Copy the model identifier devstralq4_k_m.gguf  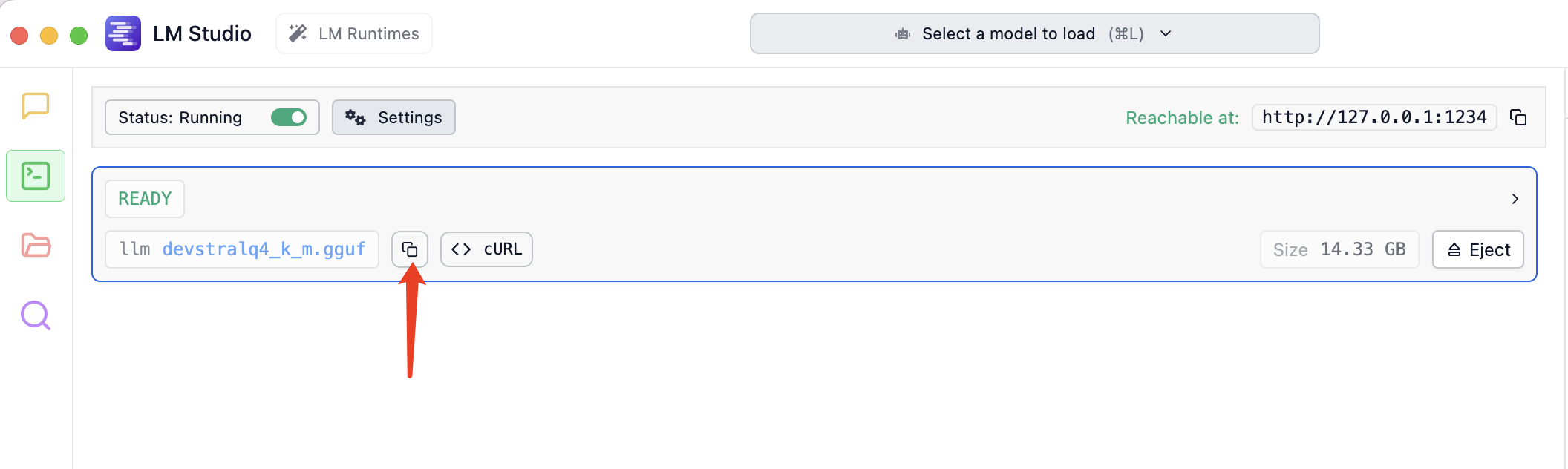tap(410, 249)
